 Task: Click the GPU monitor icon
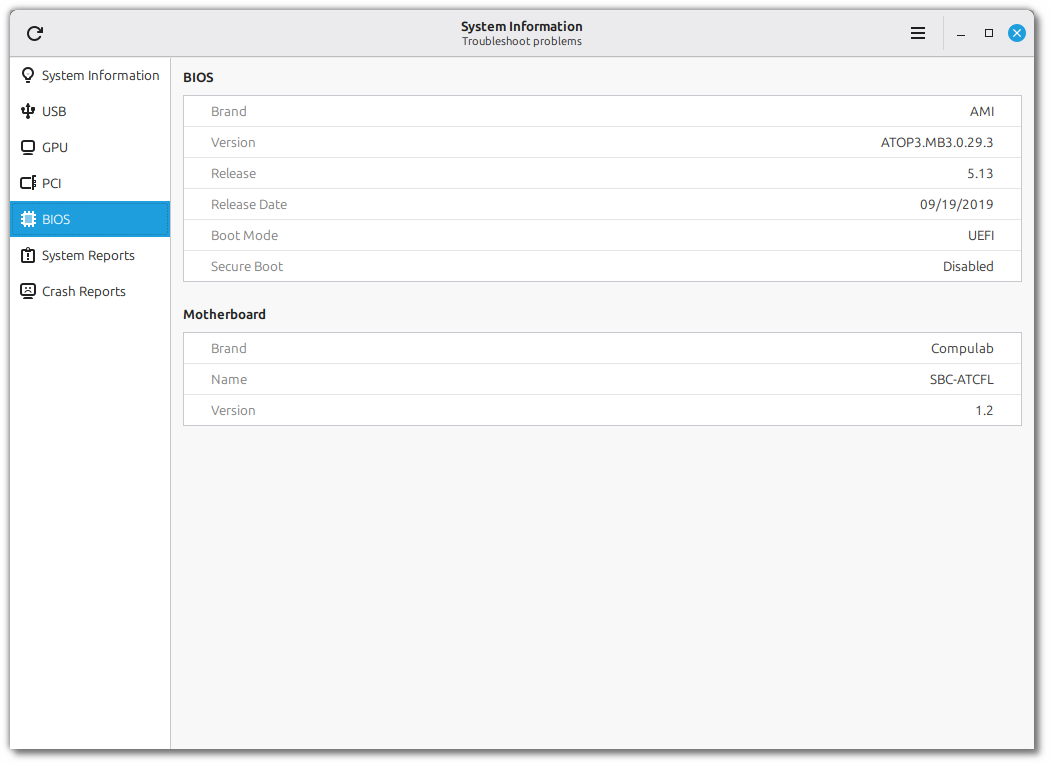[x=27, y=147]
